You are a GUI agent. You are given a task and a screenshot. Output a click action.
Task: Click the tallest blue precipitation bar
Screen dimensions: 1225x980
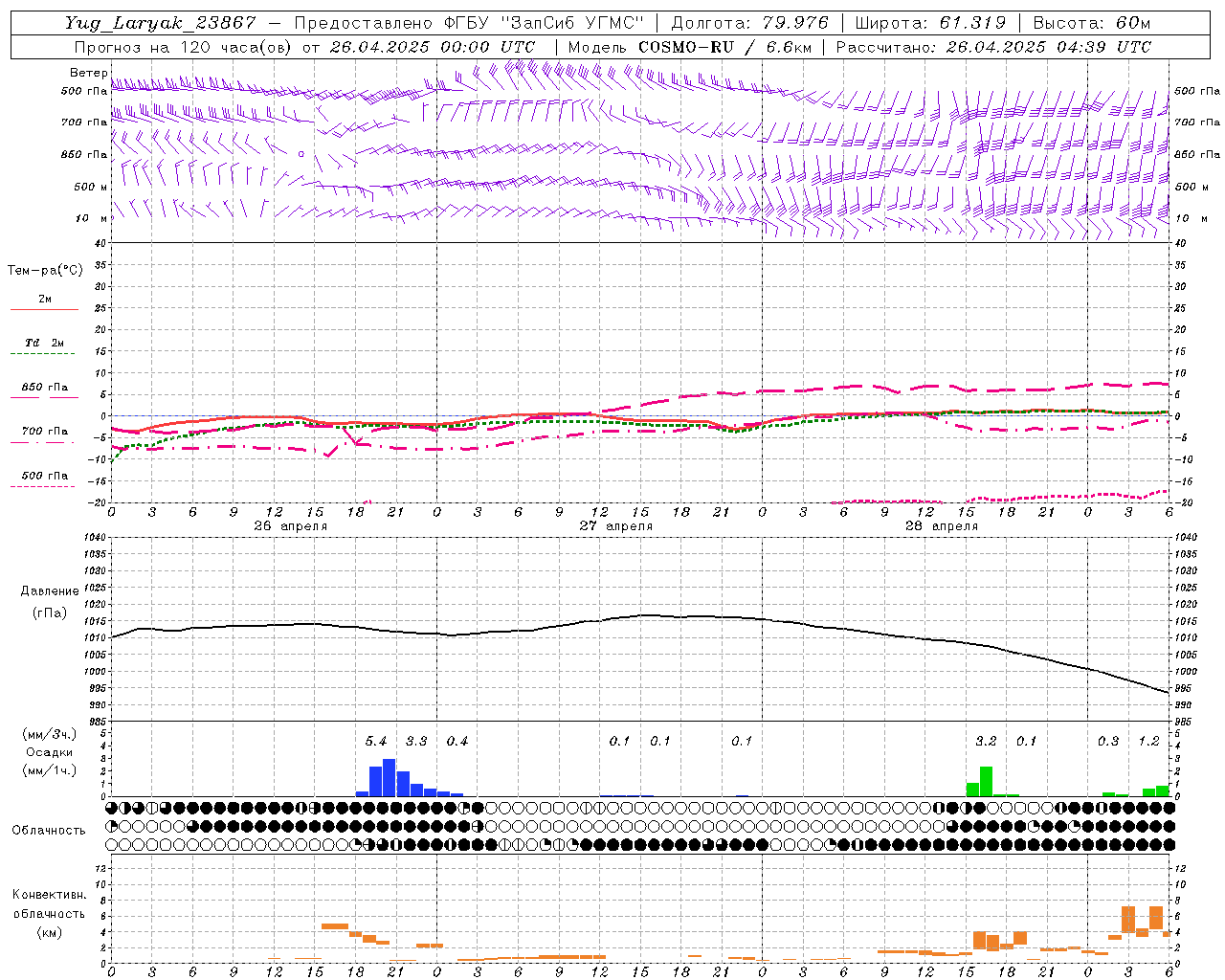click(x=390, y=778)
